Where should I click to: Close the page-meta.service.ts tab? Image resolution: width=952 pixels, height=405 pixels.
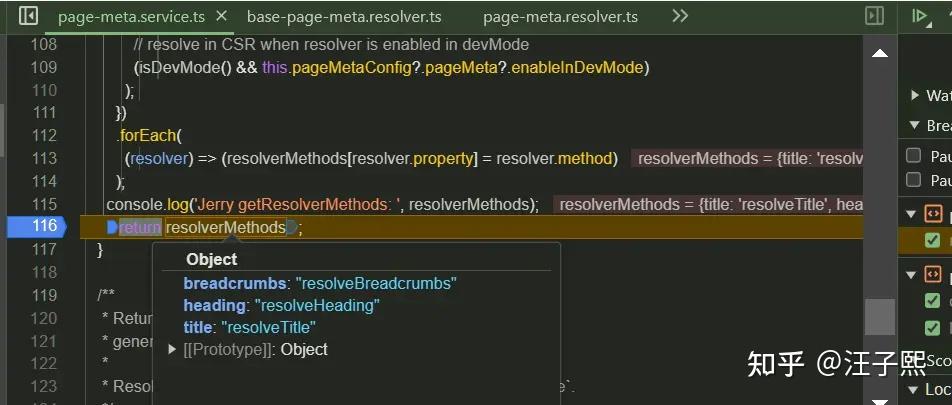[x=222, y=16]
